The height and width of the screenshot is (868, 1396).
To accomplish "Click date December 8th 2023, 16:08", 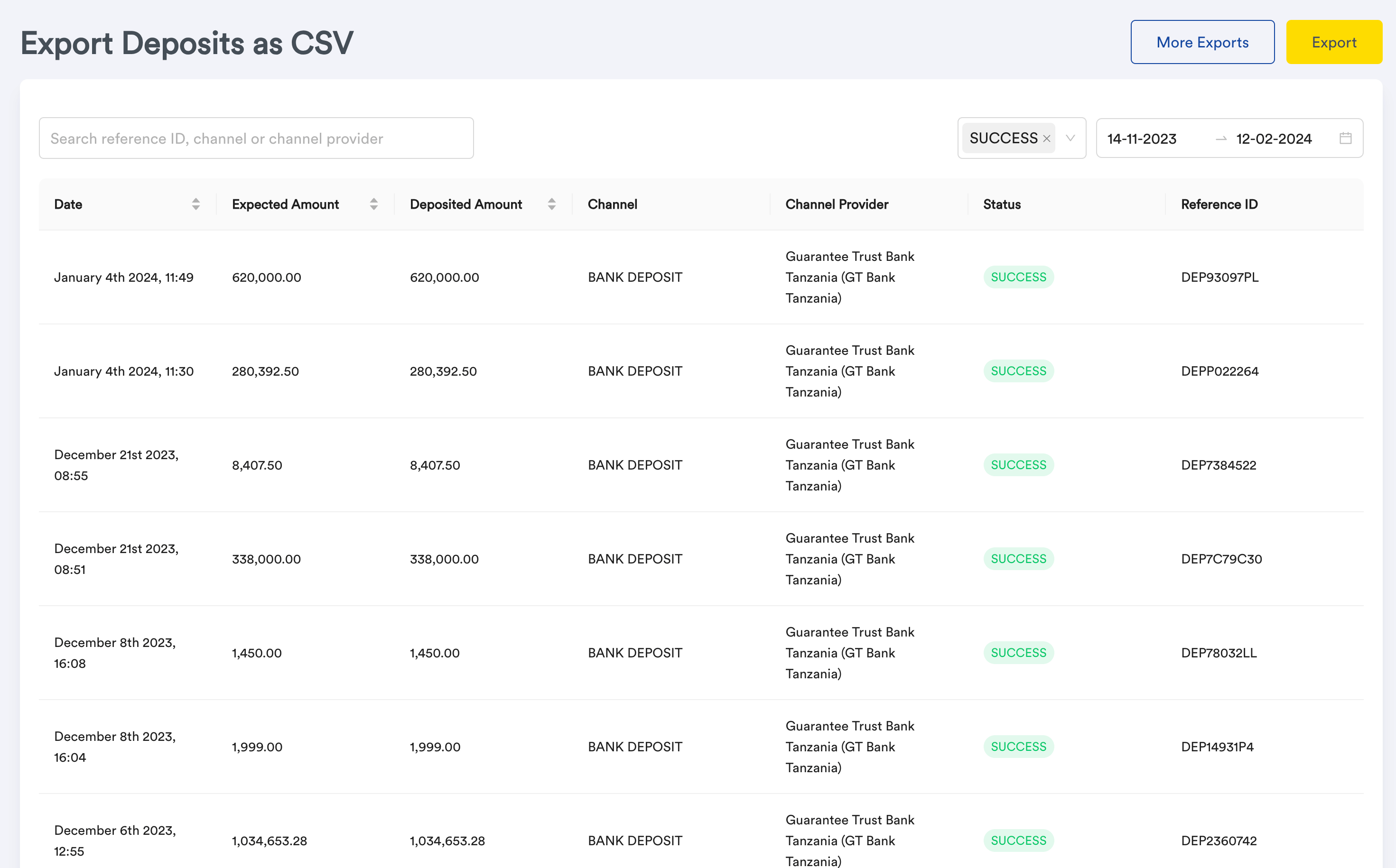I will [115, 653].
